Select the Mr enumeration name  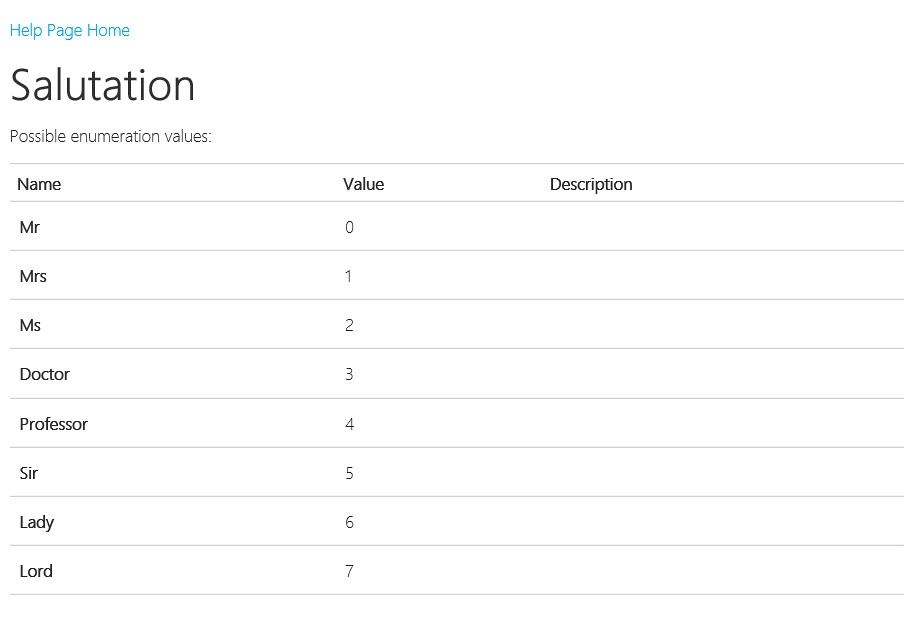click(30, 227)
